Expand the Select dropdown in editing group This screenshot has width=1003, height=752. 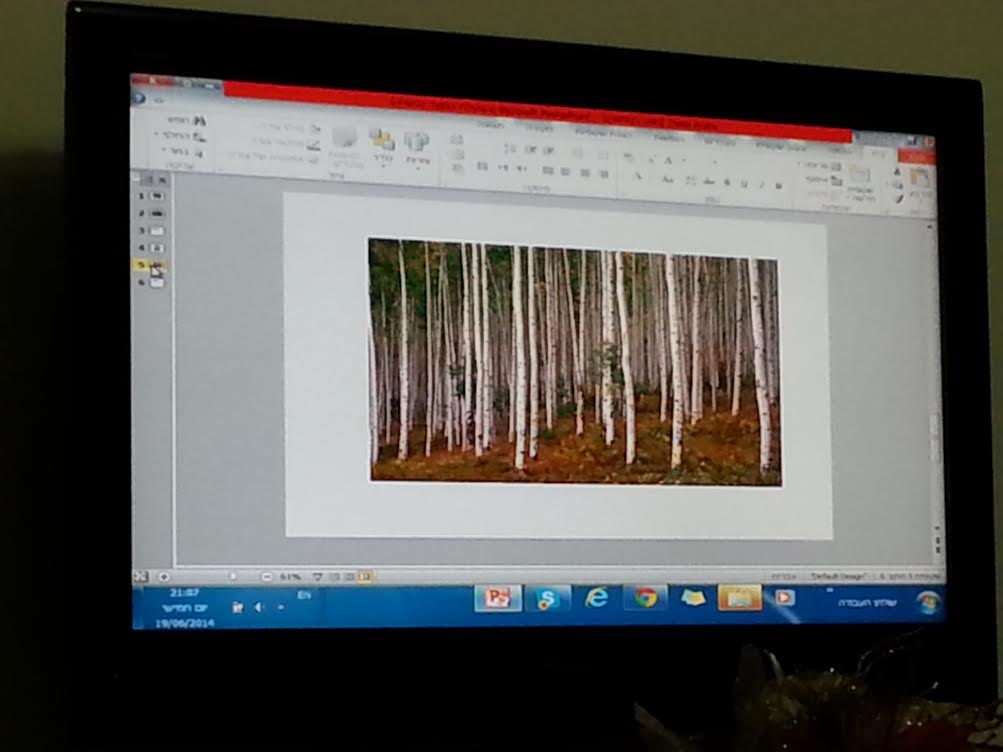point(166,151)
